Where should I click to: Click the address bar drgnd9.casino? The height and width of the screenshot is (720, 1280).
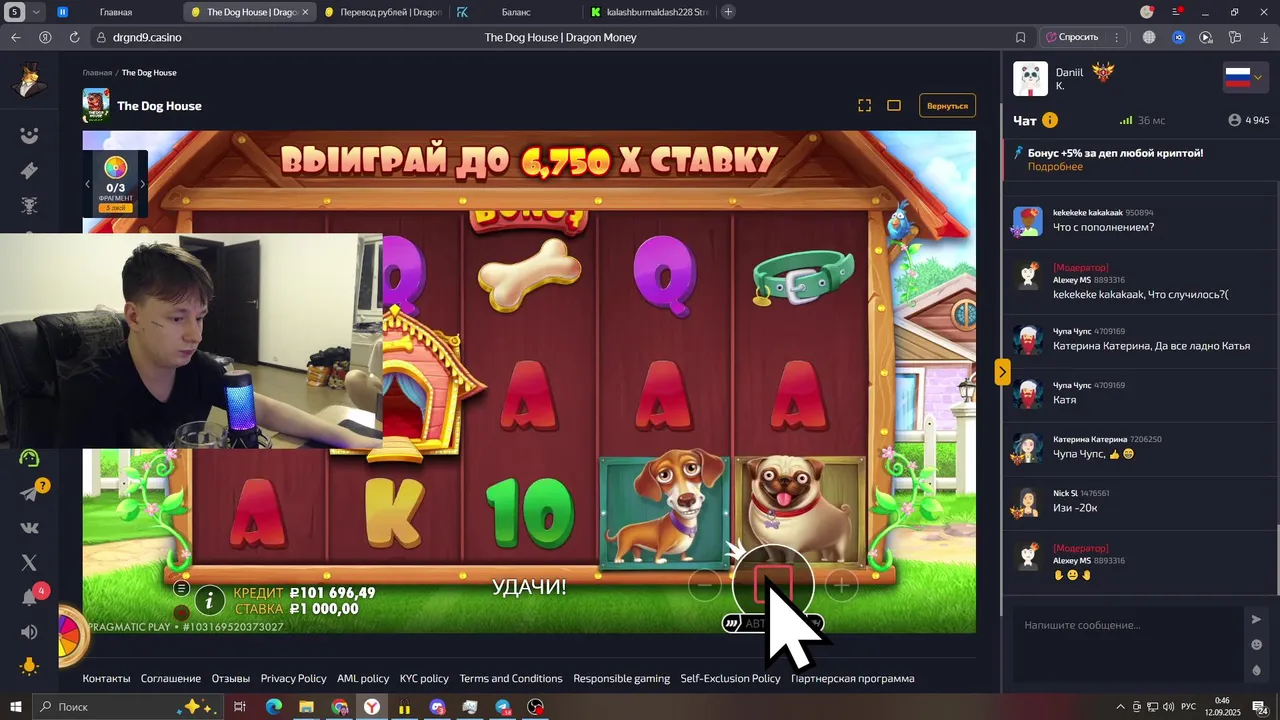tap(147, 37)
